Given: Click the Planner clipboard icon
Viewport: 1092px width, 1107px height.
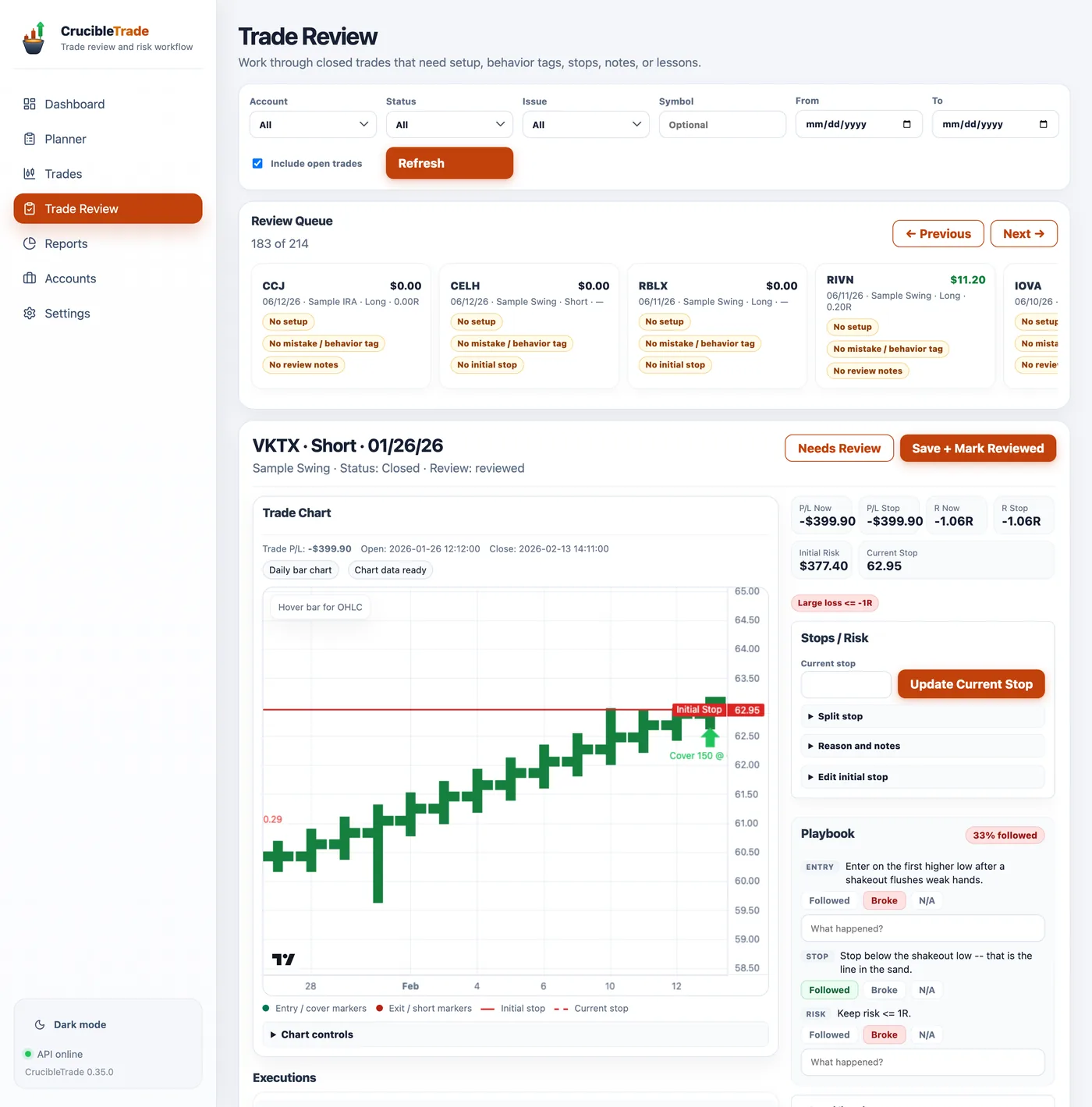Looking at the screenshot, I should pyautogui.click(x=30, y=139).
